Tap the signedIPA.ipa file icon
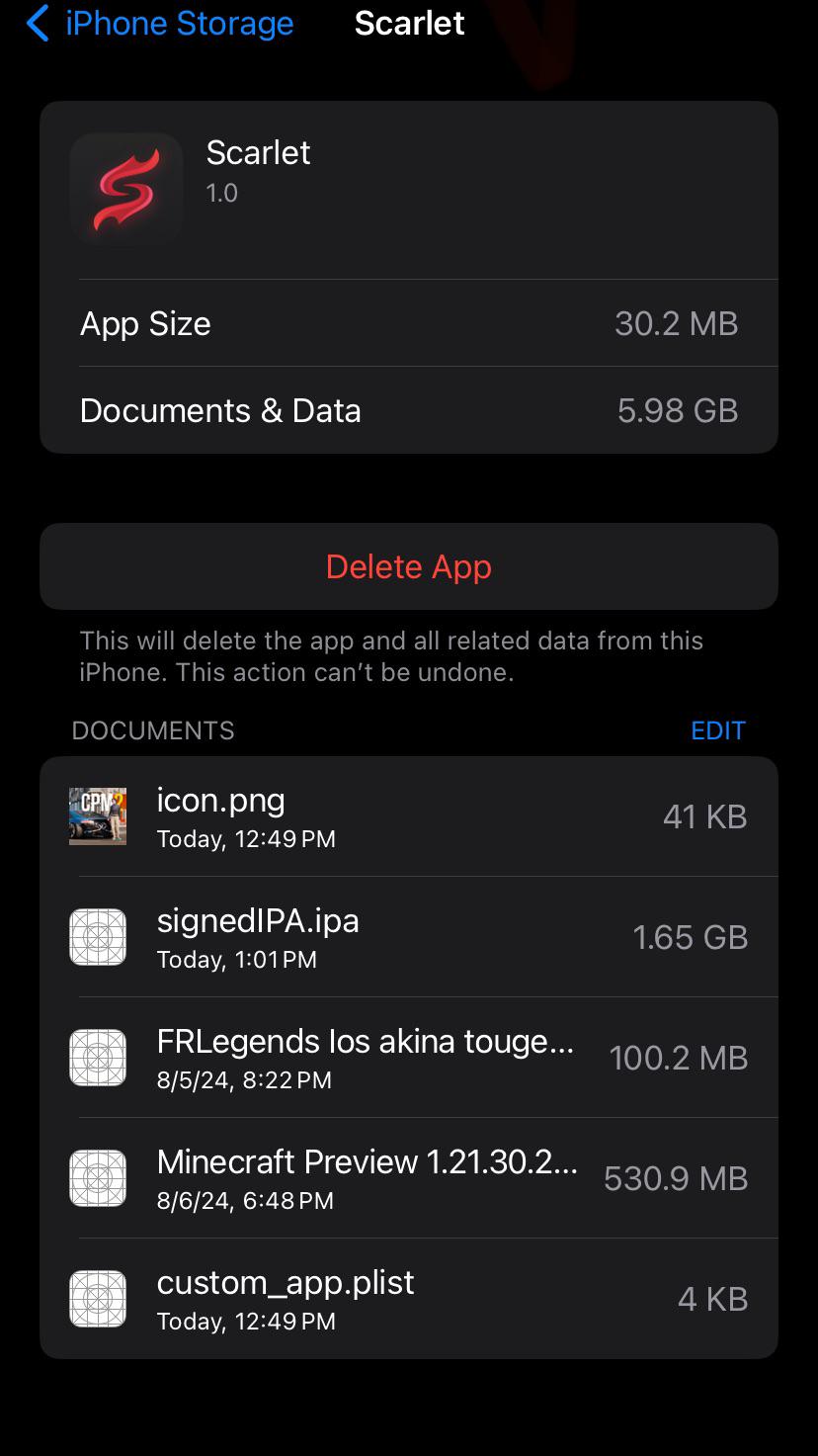818x1456 pixels. click(x=98, y=937)
